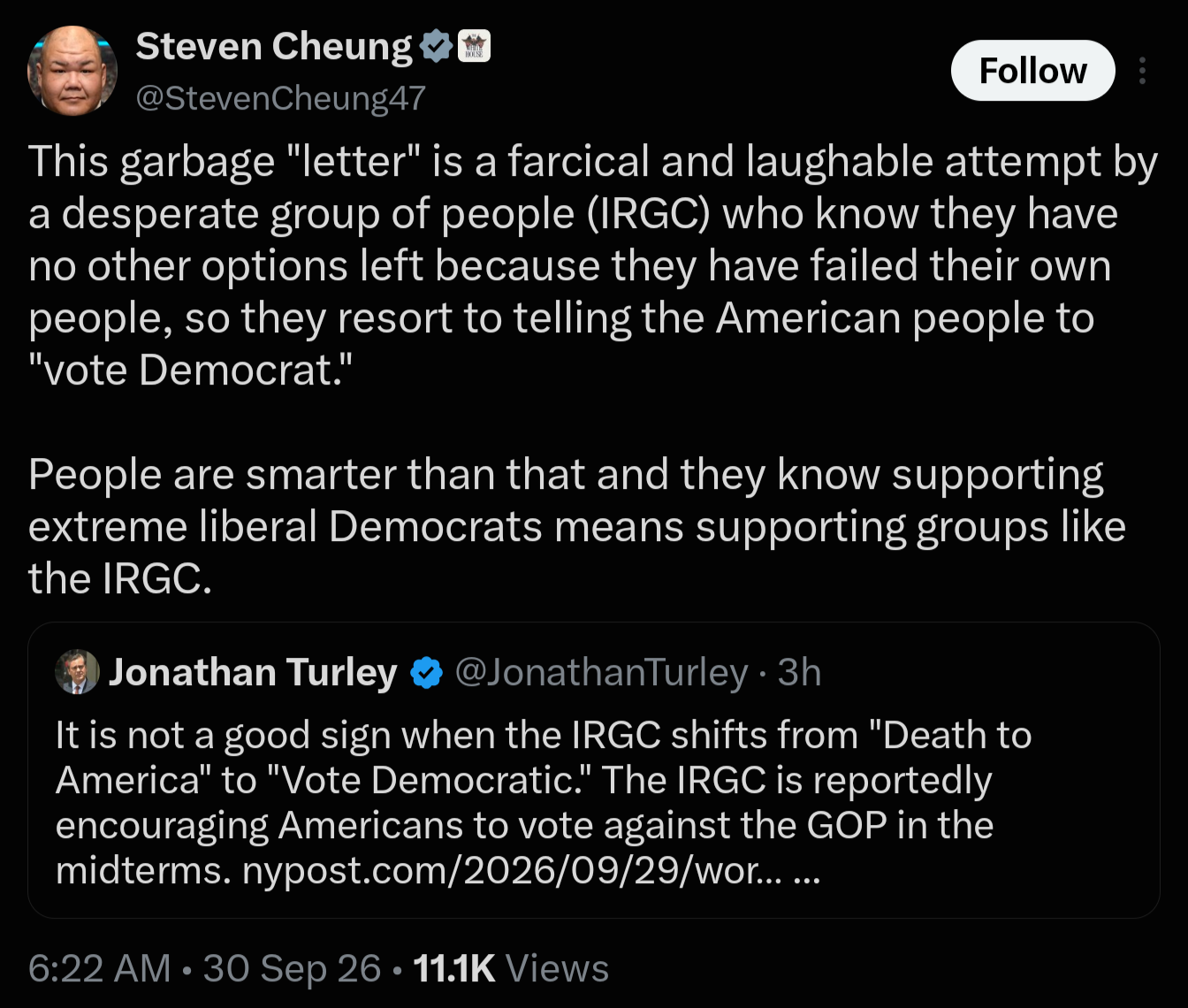Click the 30 Sep 26 date

(293, 968)
